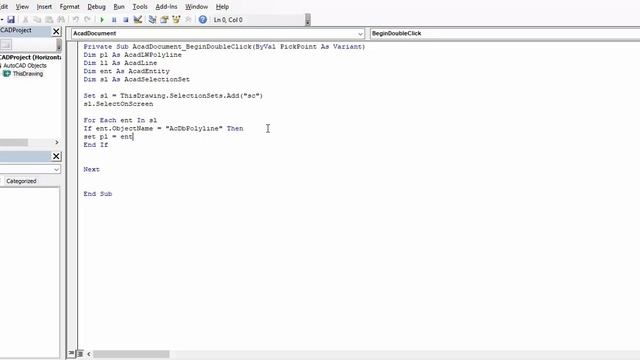The image size is (640, 360).
Task: Click 'Dim pl As AcadLWPolyline' line
Action: tap(133, 55)
